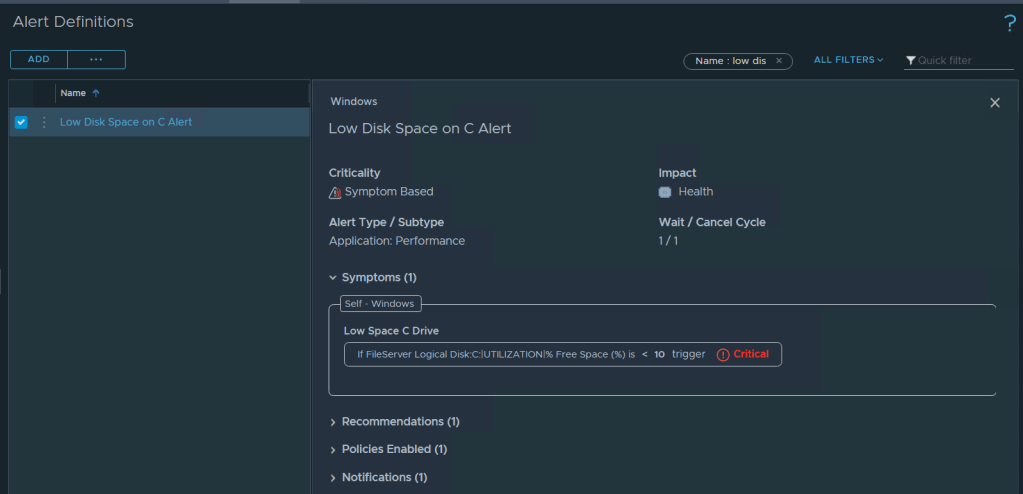The image size is (1023, 494).
Task: Remove the 'Name : low dis' filter chip
Action: (x=779, y=61)
